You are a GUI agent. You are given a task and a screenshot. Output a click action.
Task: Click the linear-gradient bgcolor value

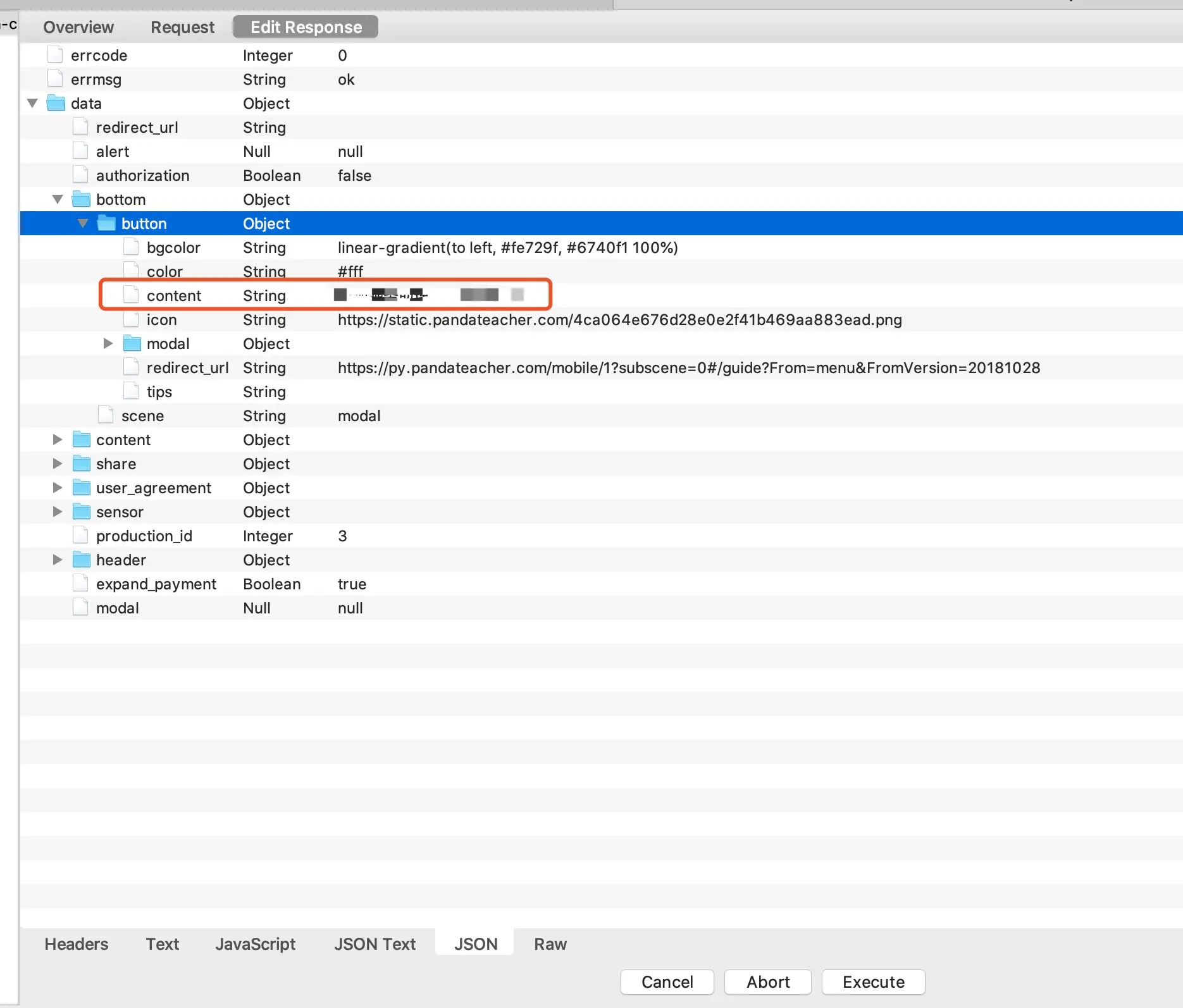pos(507,247)
